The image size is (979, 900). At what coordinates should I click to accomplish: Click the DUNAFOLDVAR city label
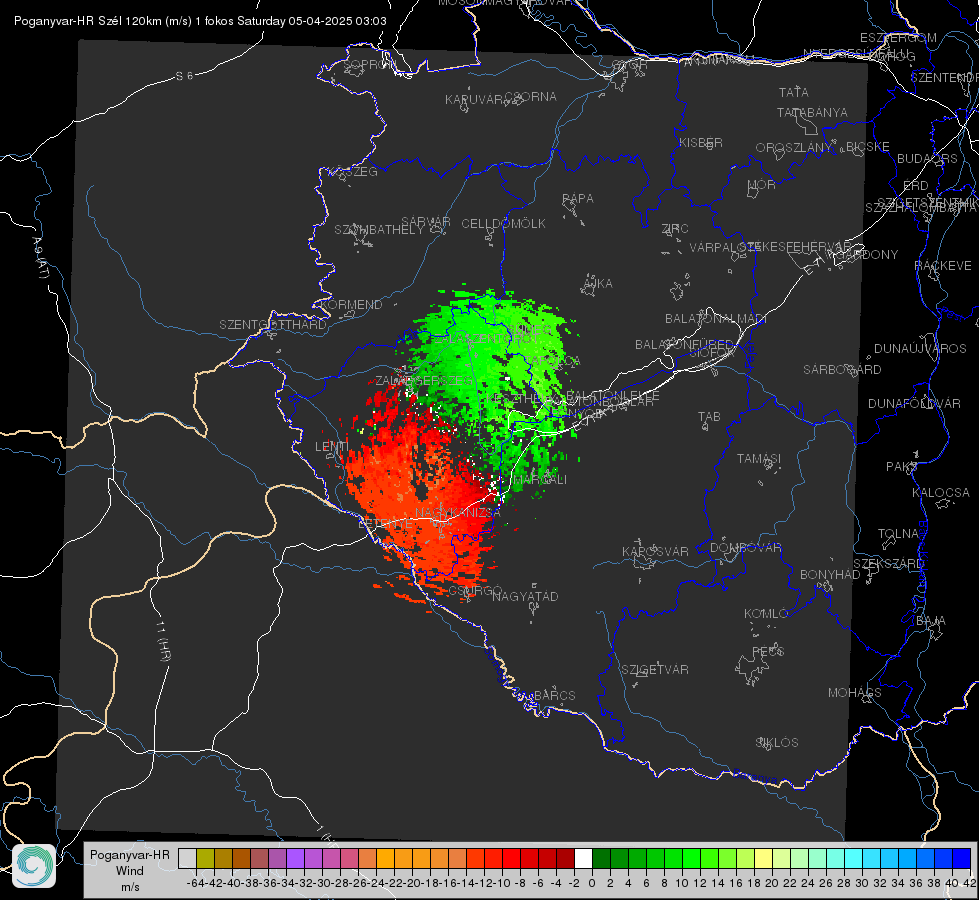pyautogui.click(x=914, y=403)
